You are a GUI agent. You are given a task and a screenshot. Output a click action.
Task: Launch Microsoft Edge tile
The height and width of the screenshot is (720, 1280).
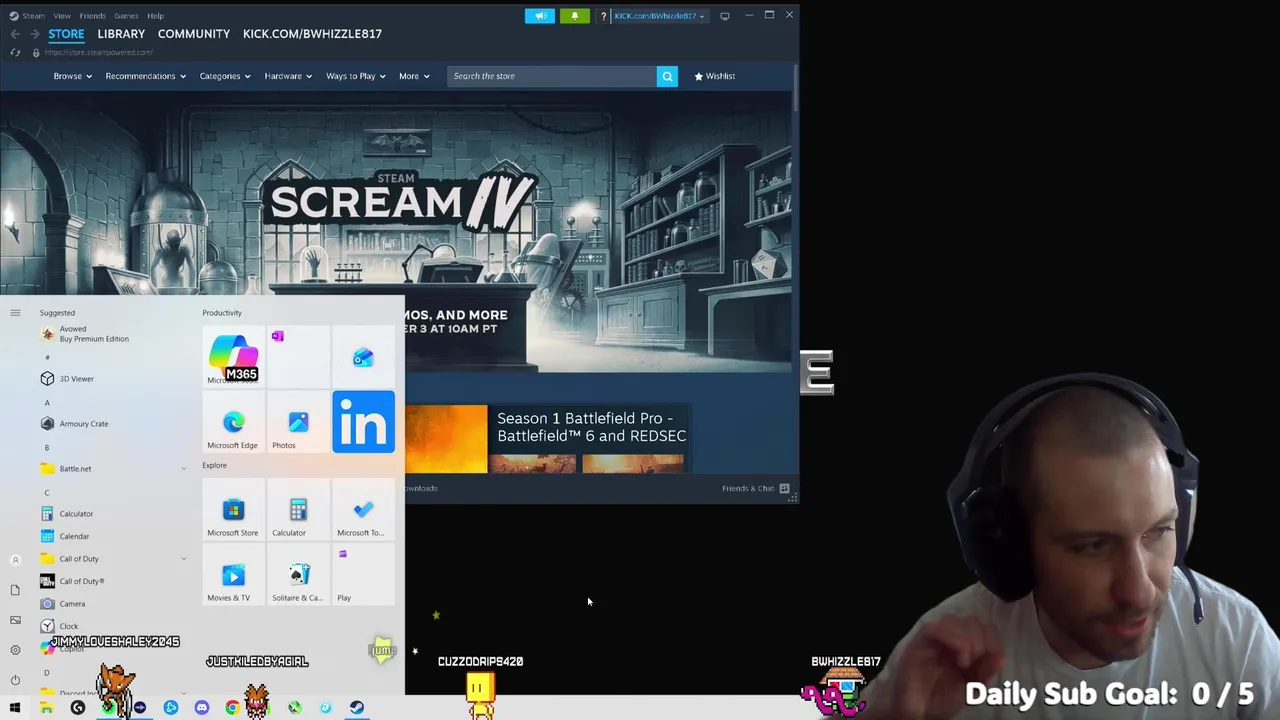(233, 422)
